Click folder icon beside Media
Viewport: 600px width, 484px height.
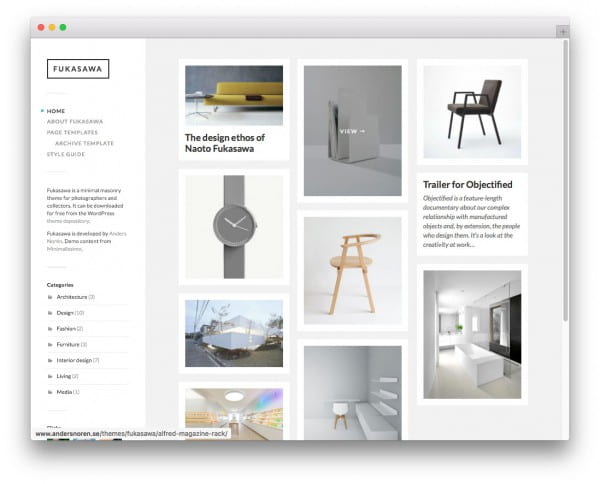click(50, 392)
